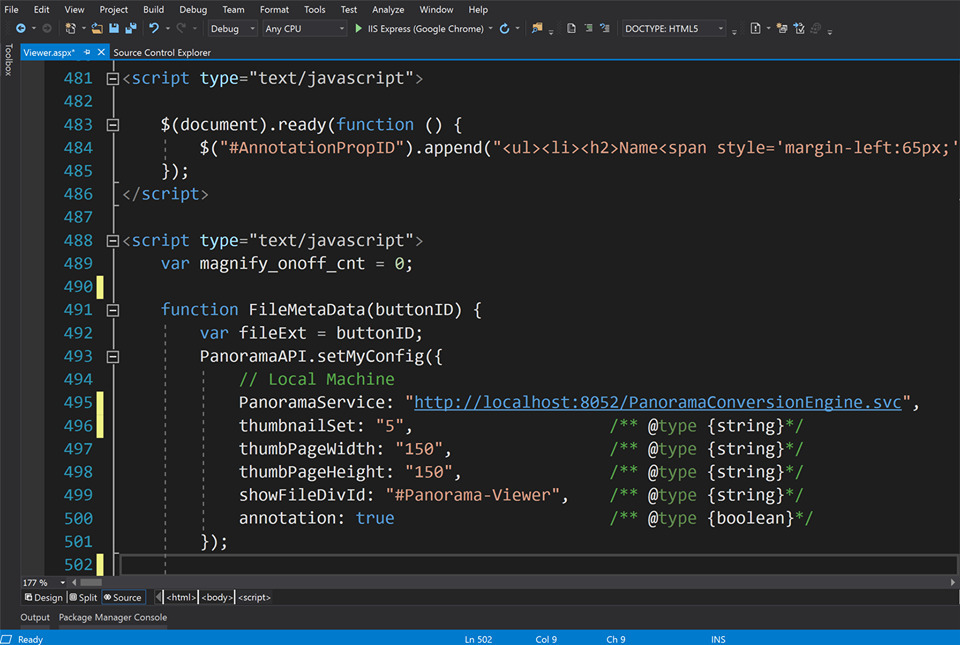The width and height of the screenshot is (960, 645).
Task: Pin the Viewer.aspx tab
Action: click(x=88, y=52)
